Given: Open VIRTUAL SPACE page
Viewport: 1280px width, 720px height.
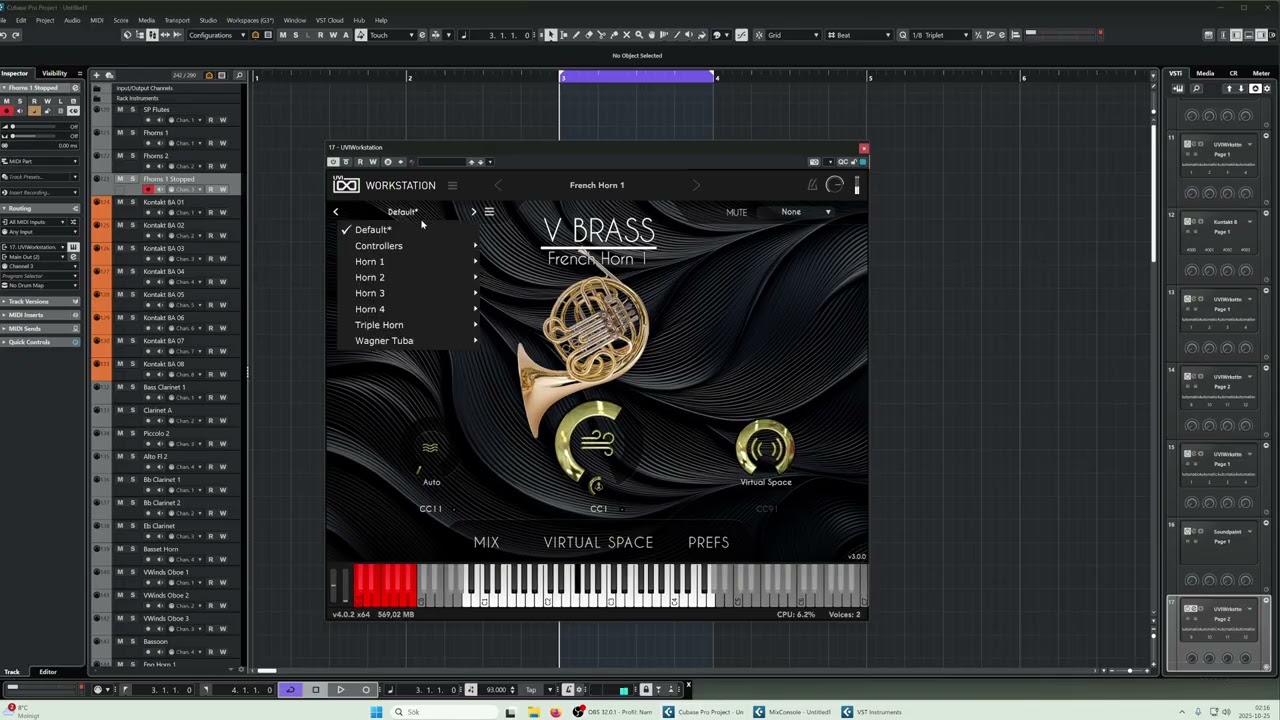Looking at the screenshot, I should pos(598,542).
